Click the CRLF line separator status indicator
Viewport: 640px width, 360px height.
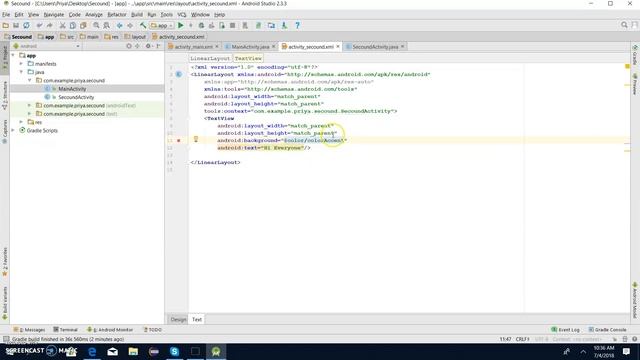[522, 339]
